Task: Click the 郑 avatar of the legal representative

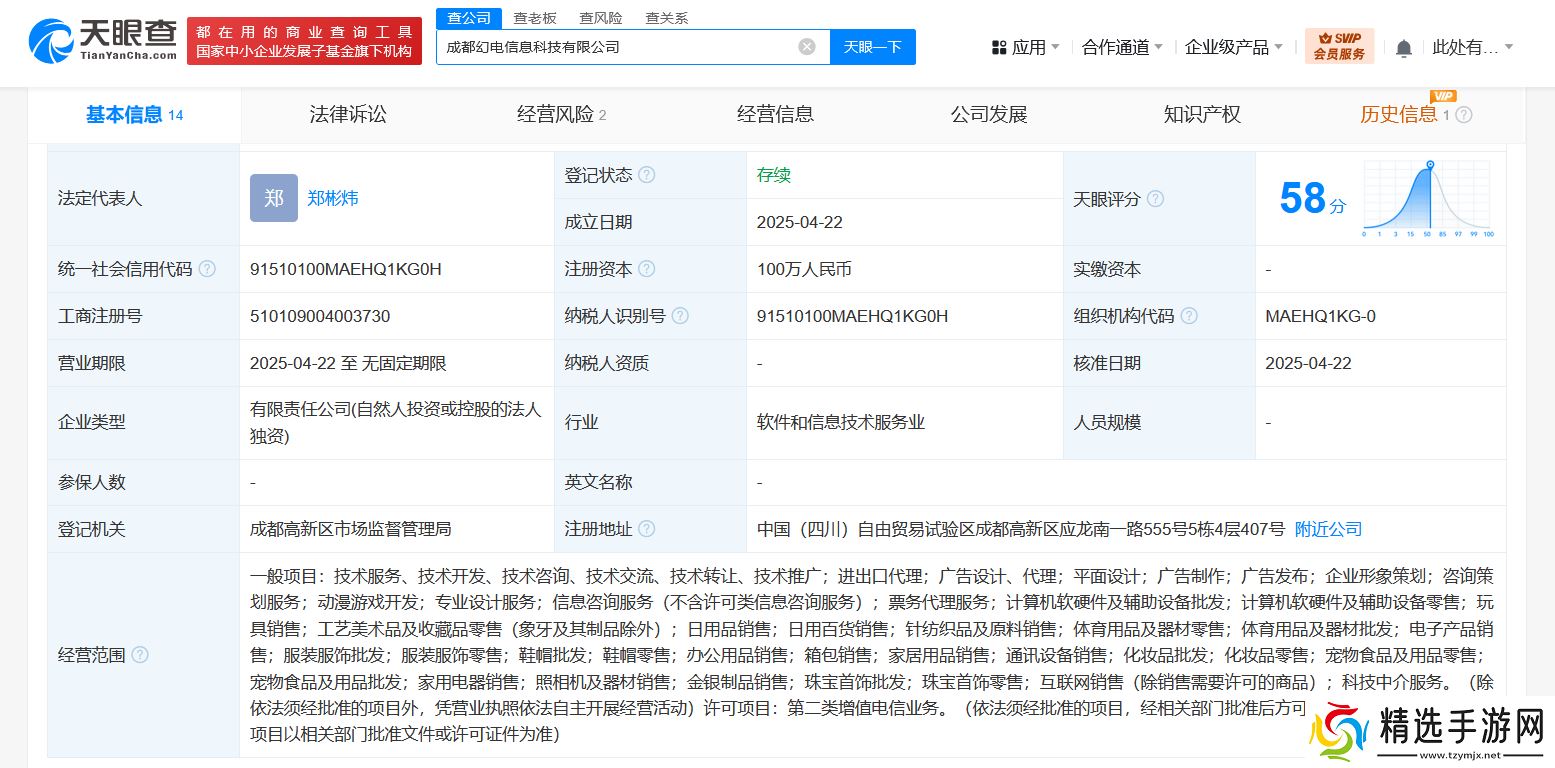Action: pos(274,198)
